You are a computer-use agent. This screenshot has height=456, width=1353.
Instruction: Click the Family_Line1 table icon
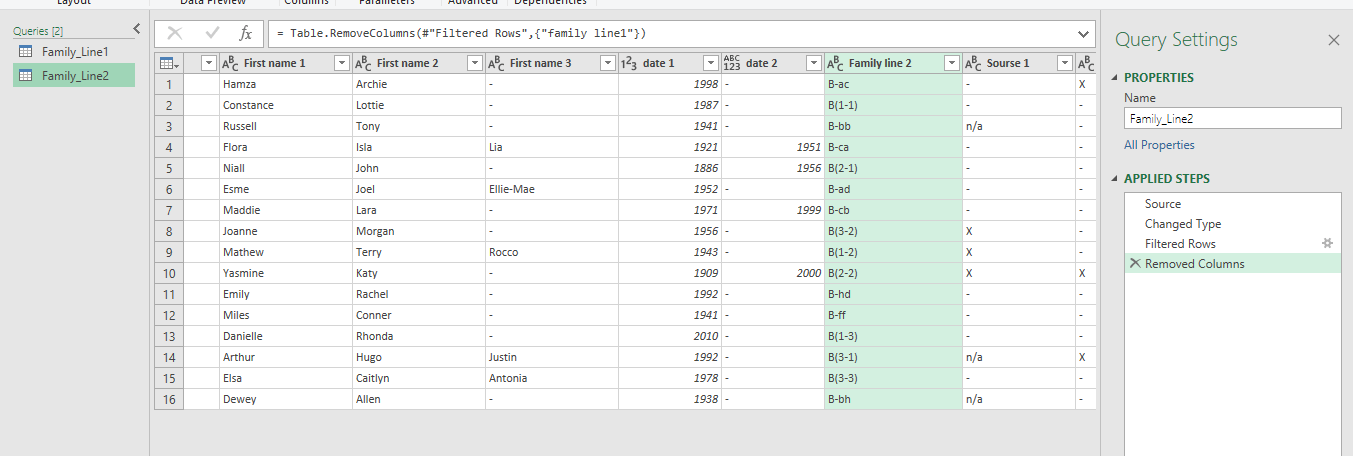26,51
